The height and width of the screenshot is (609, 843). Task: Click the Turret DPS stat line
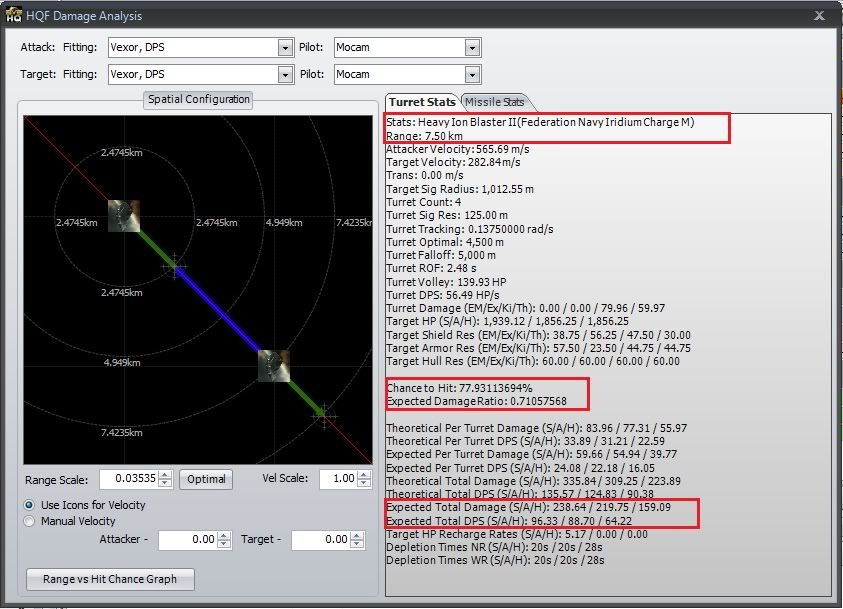click(442, 295)
